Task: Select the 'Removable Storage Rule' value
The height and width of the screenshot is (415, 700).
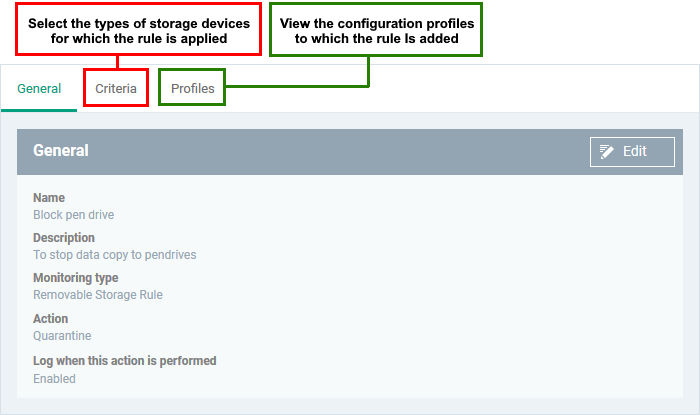Action: 98,295
